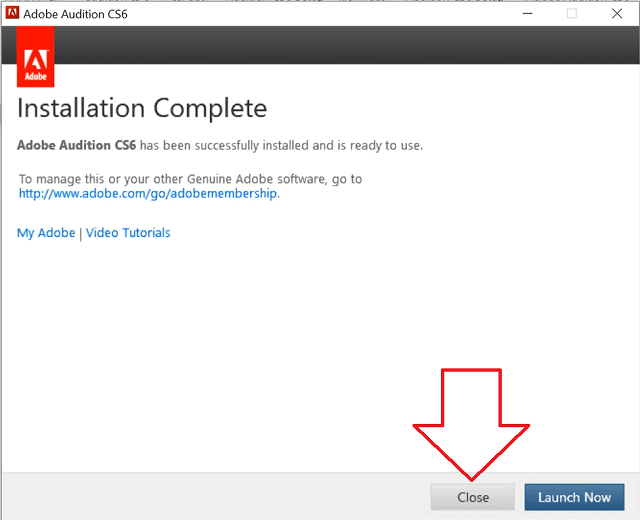Click the Installation Complete heading
Image resolution: width=640 pixels, height=520 pixels.
pyautogui.click(x=142, y=108)
